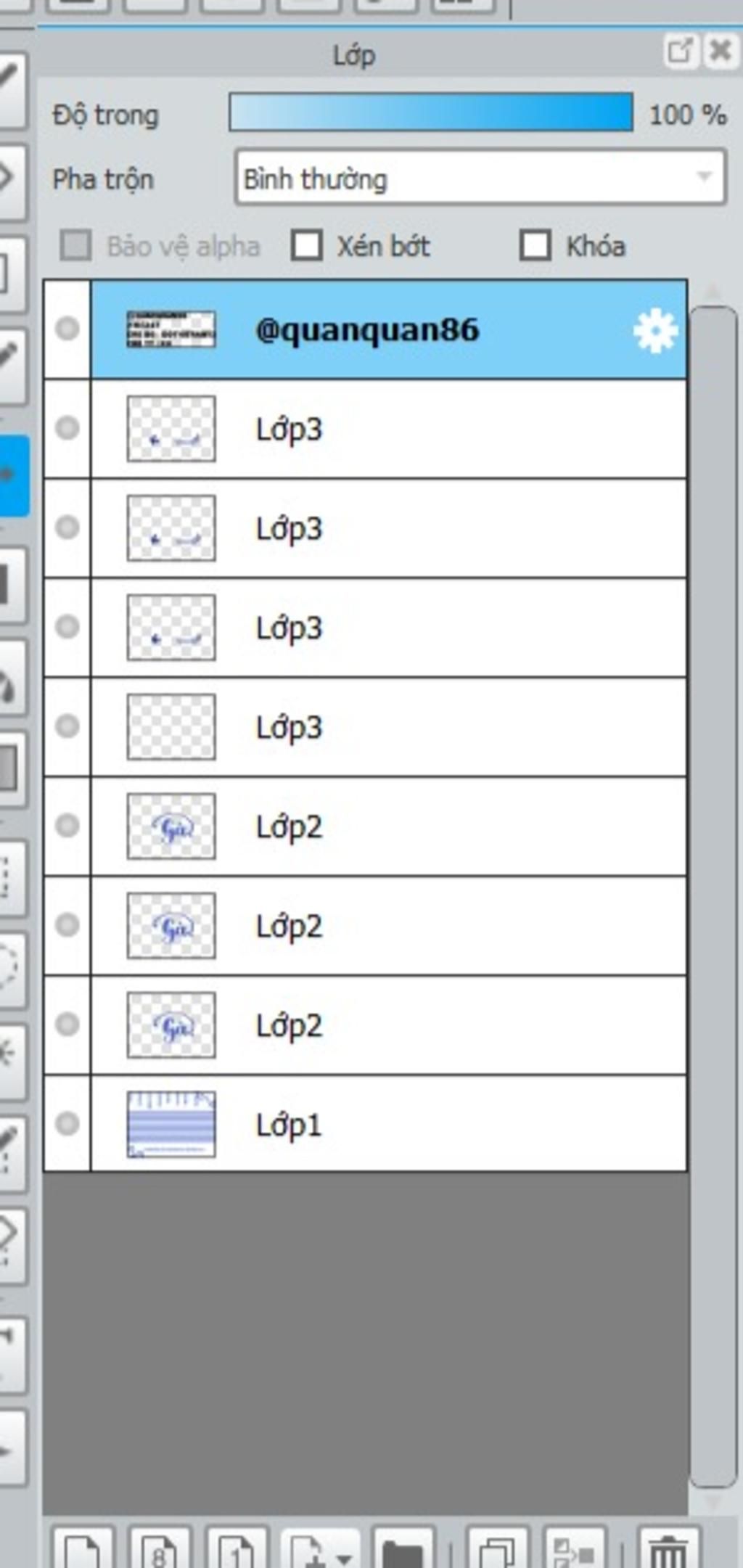This screenshot has height=1568, width=743.
Task: Toggle visibility of the Lớp1 layer
Action: pyautogui.click(x=67, y=1123)
